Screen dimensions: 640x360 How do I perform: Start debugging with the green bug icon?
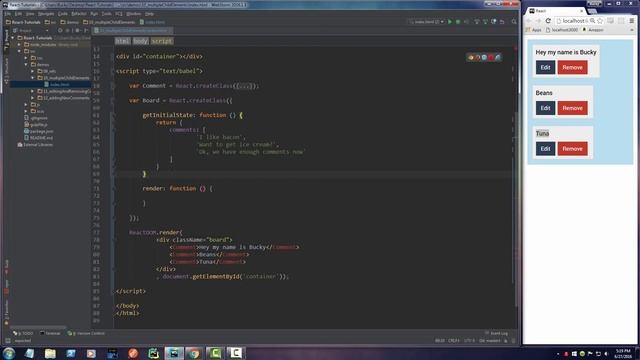point(458,22)
